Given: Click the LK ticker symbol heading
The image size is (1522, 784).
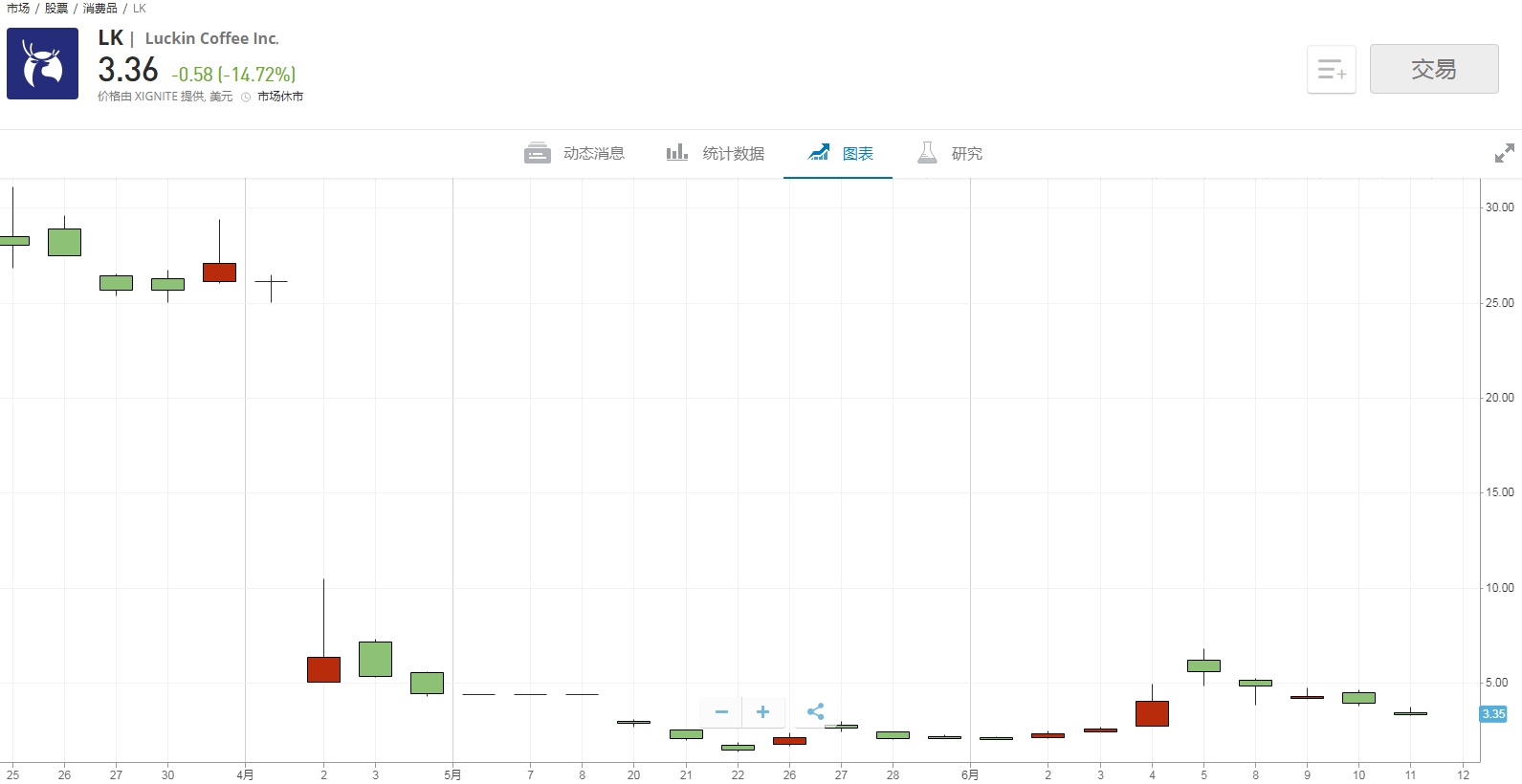Looking at the screenshot, I should (111, 38).
